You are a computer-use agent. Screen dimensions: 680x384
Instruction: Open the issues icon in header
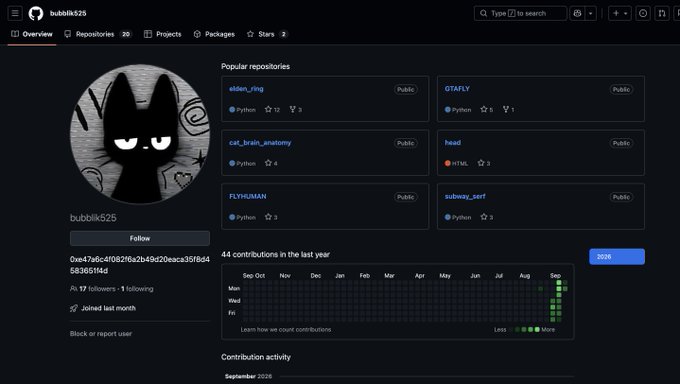coord(643,13)
